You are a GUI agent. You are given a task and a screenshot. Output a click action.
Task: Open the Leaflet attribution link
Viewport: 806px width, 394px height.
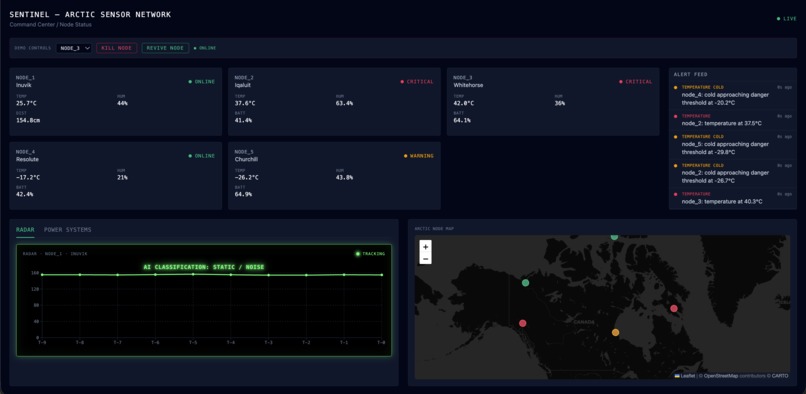coord(685,375)
